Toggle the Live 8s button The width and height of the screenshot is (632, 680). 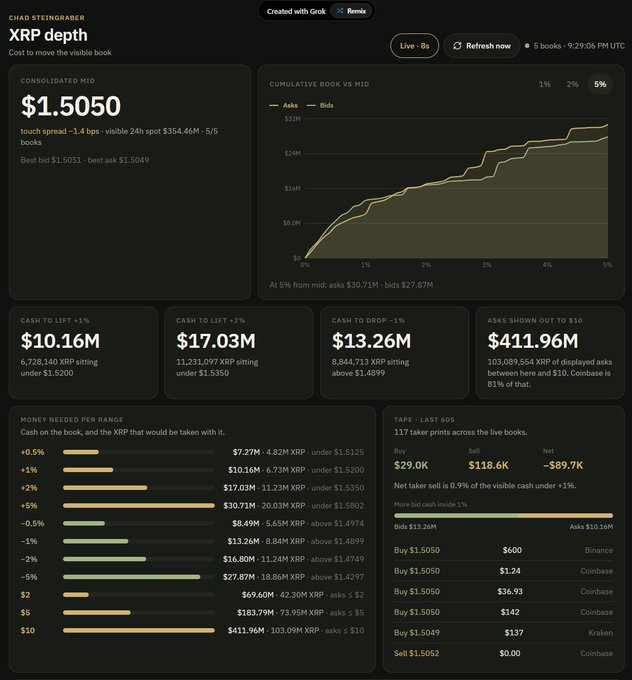pyautogui.click(x=414, y=46)
